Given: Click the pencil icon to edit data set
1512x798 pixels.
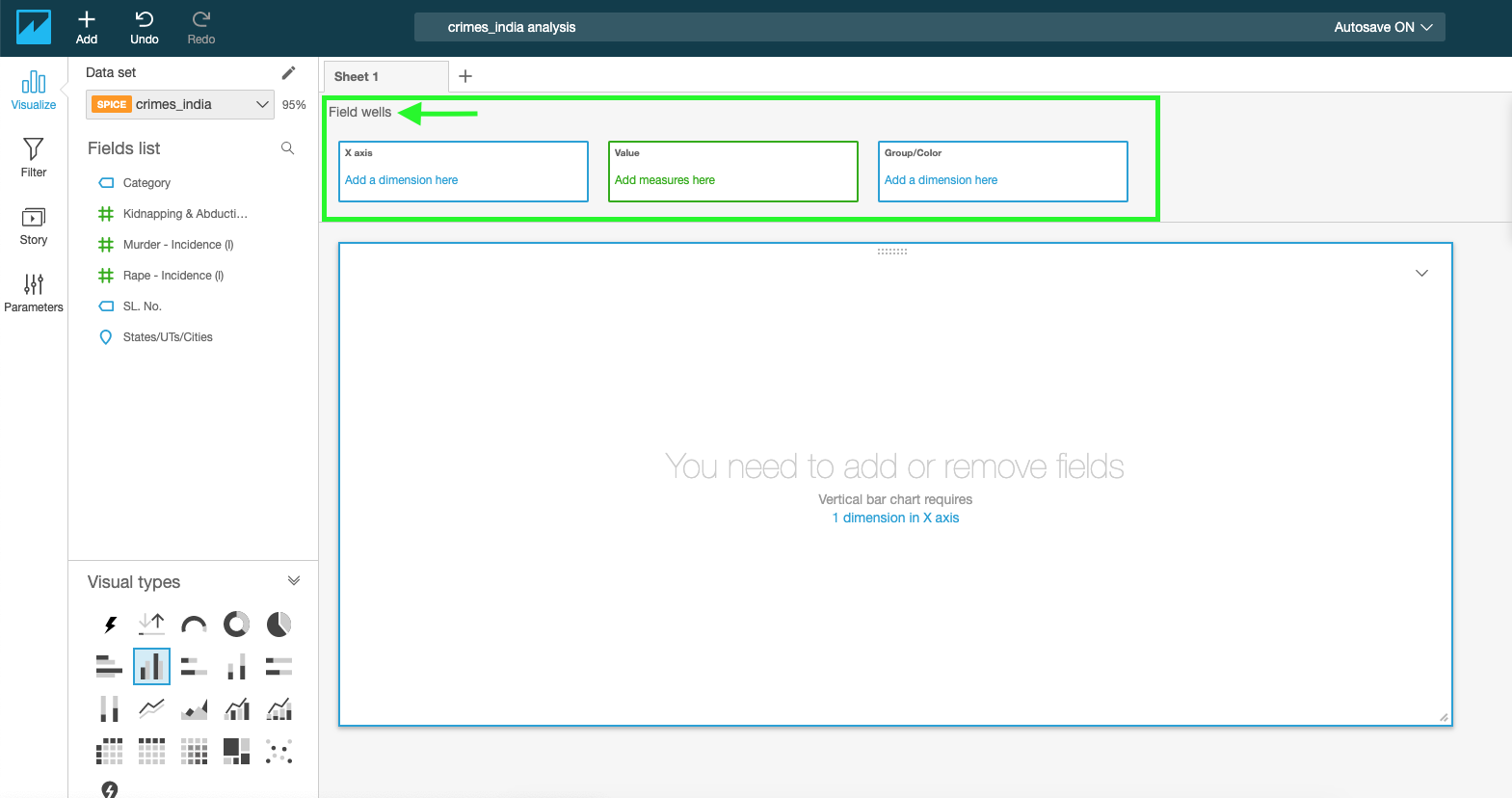Looking at the screenshot, I should coord(288,73).
